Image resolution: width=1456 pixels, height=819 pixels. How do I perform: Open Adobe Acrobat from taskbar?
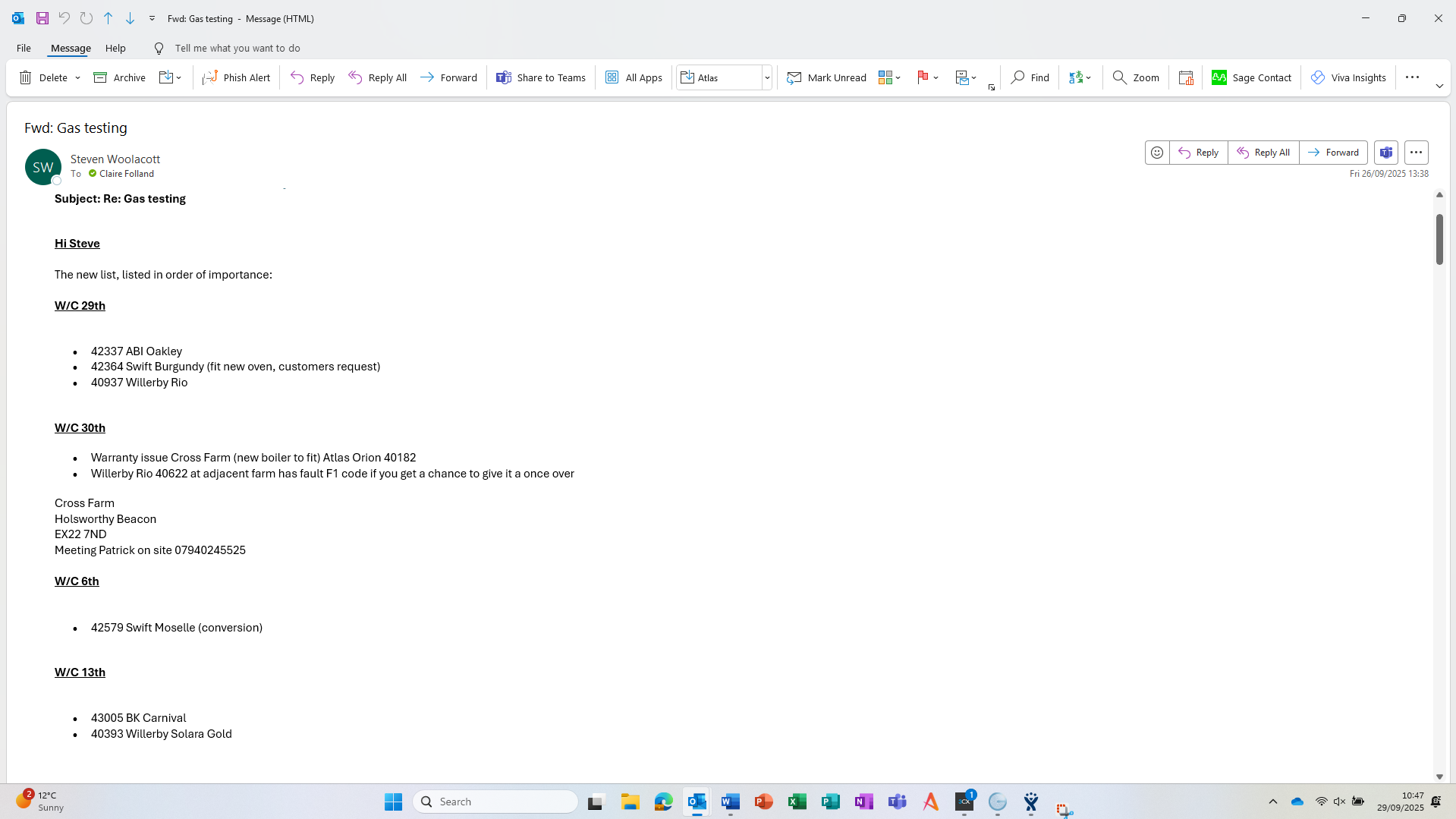[931, 802]
